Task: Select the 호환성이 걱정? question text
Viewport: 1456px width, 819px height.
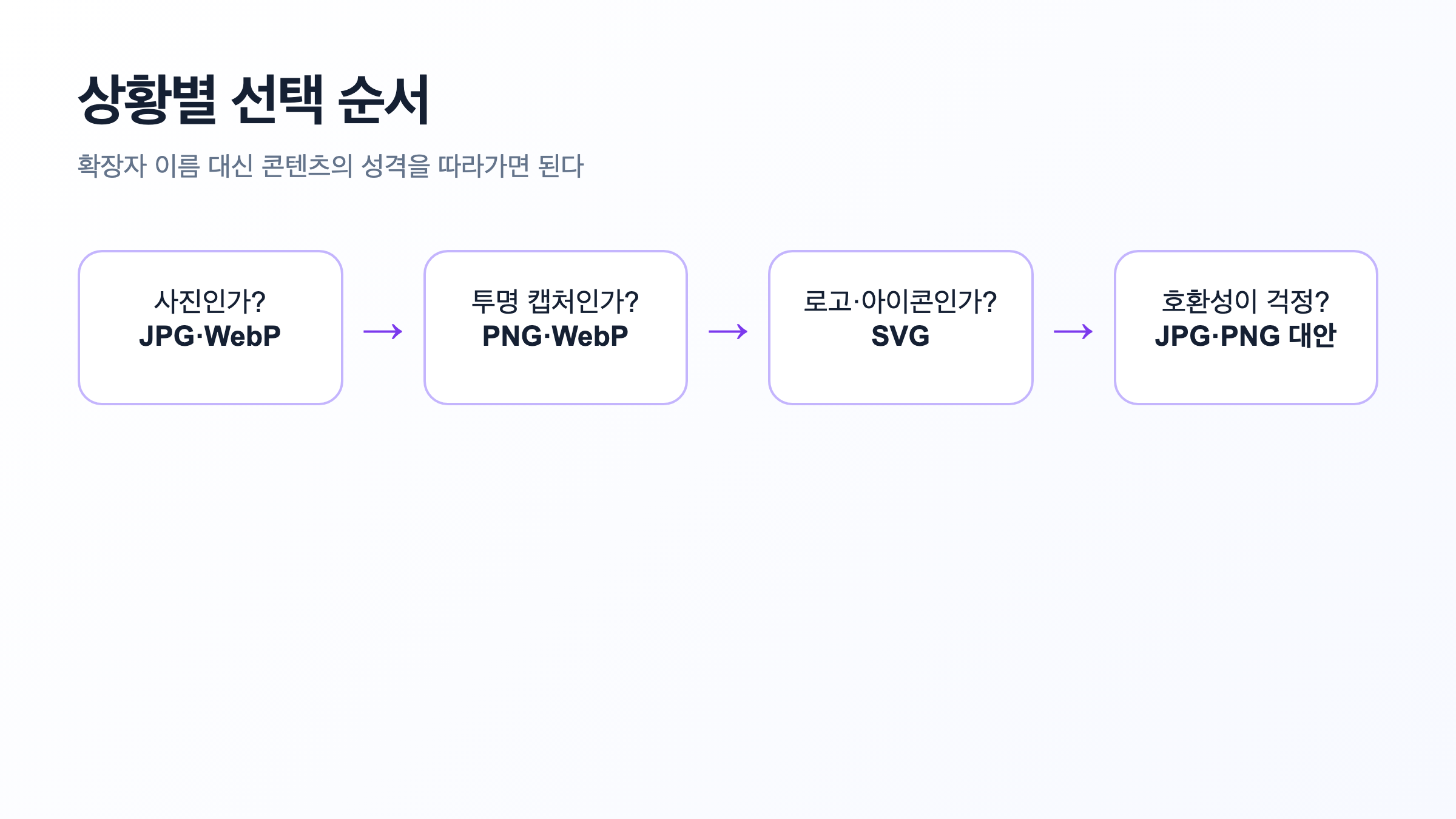Action: point(1245,302)
